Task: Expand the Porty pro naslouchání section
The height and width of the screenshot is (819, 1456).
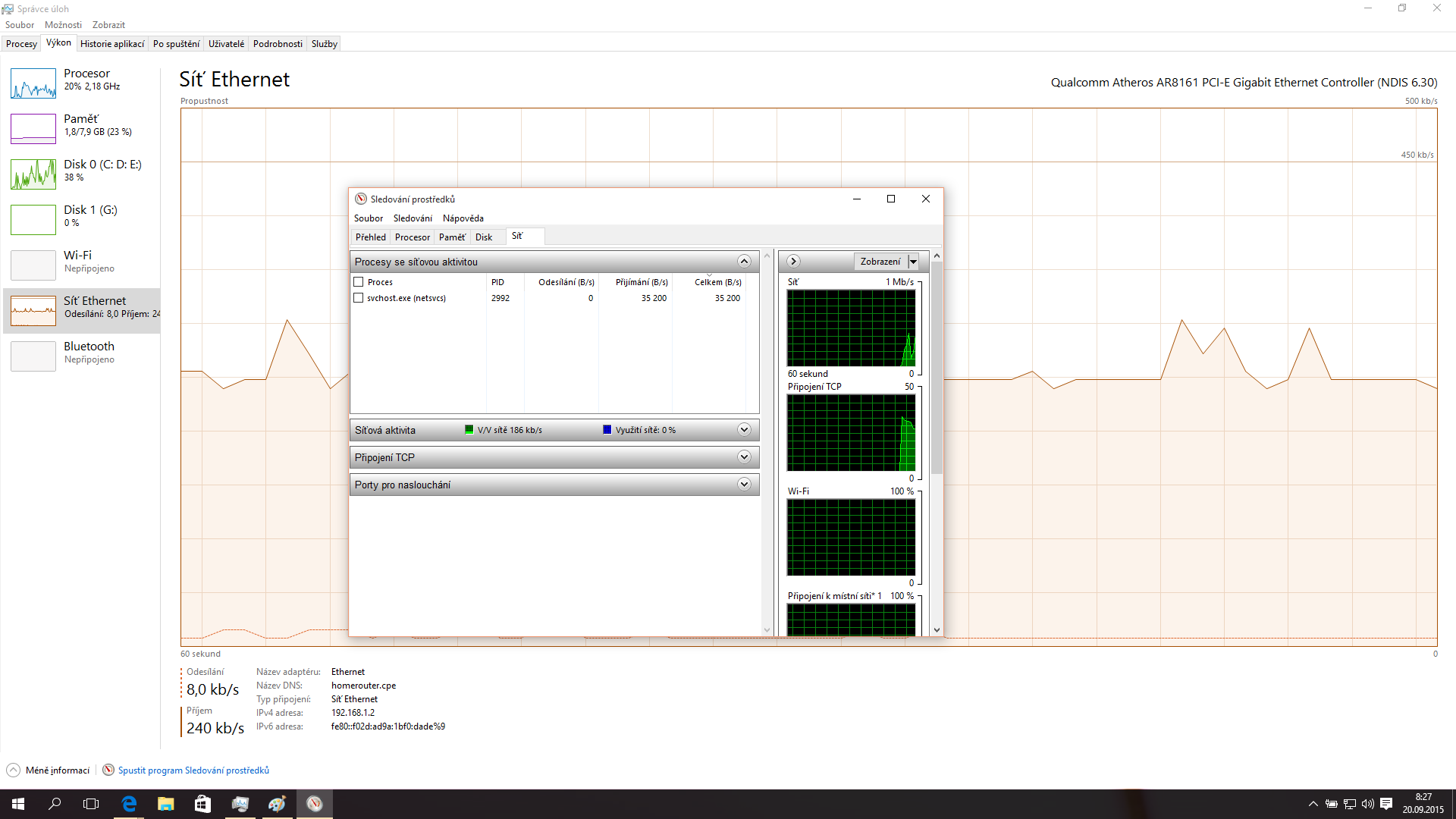Action: [744, 485]
